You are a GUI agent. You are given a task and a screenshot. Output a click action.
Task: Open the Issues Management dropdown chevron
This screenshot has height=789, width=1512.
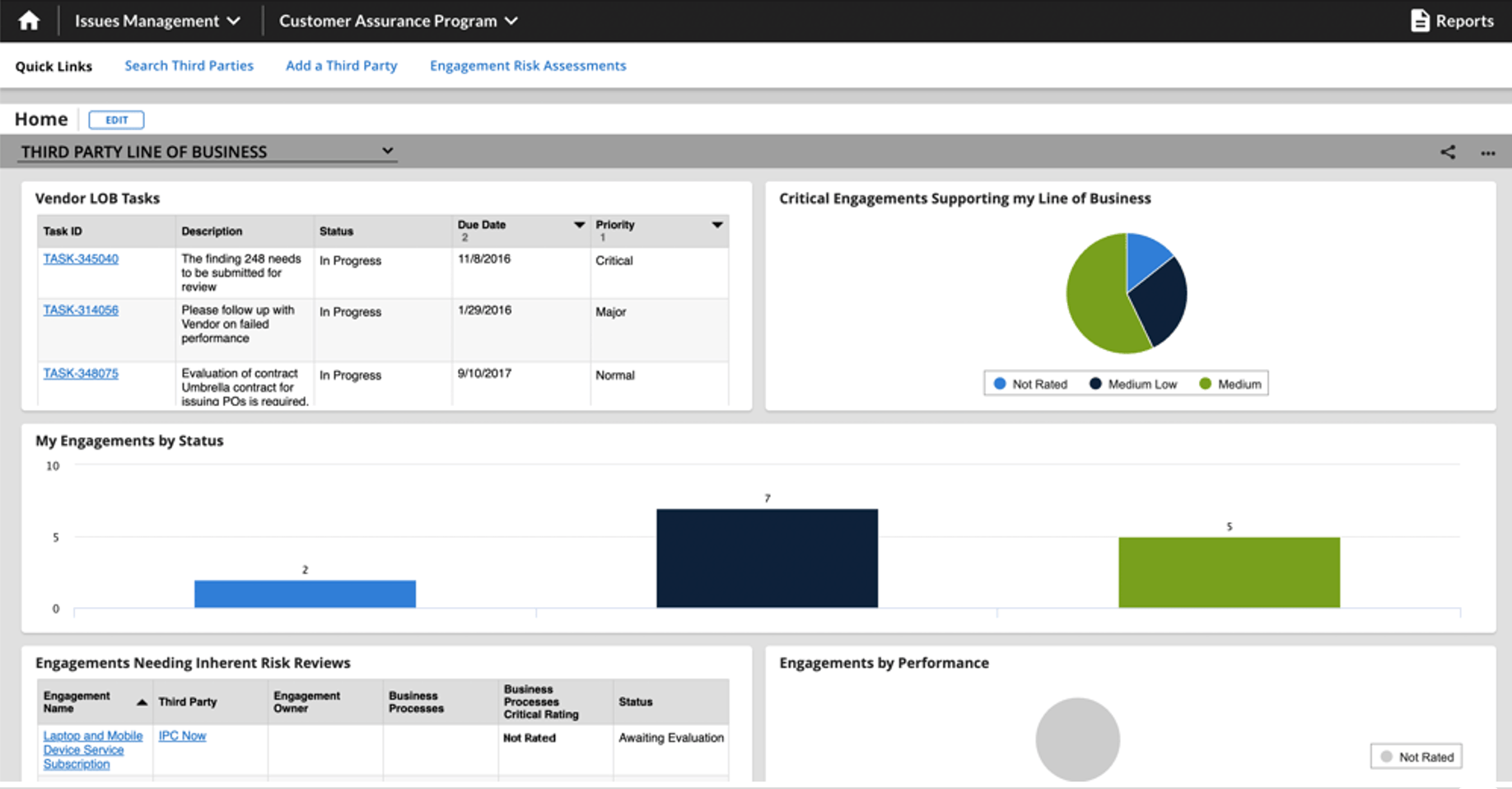click(234, 21)
